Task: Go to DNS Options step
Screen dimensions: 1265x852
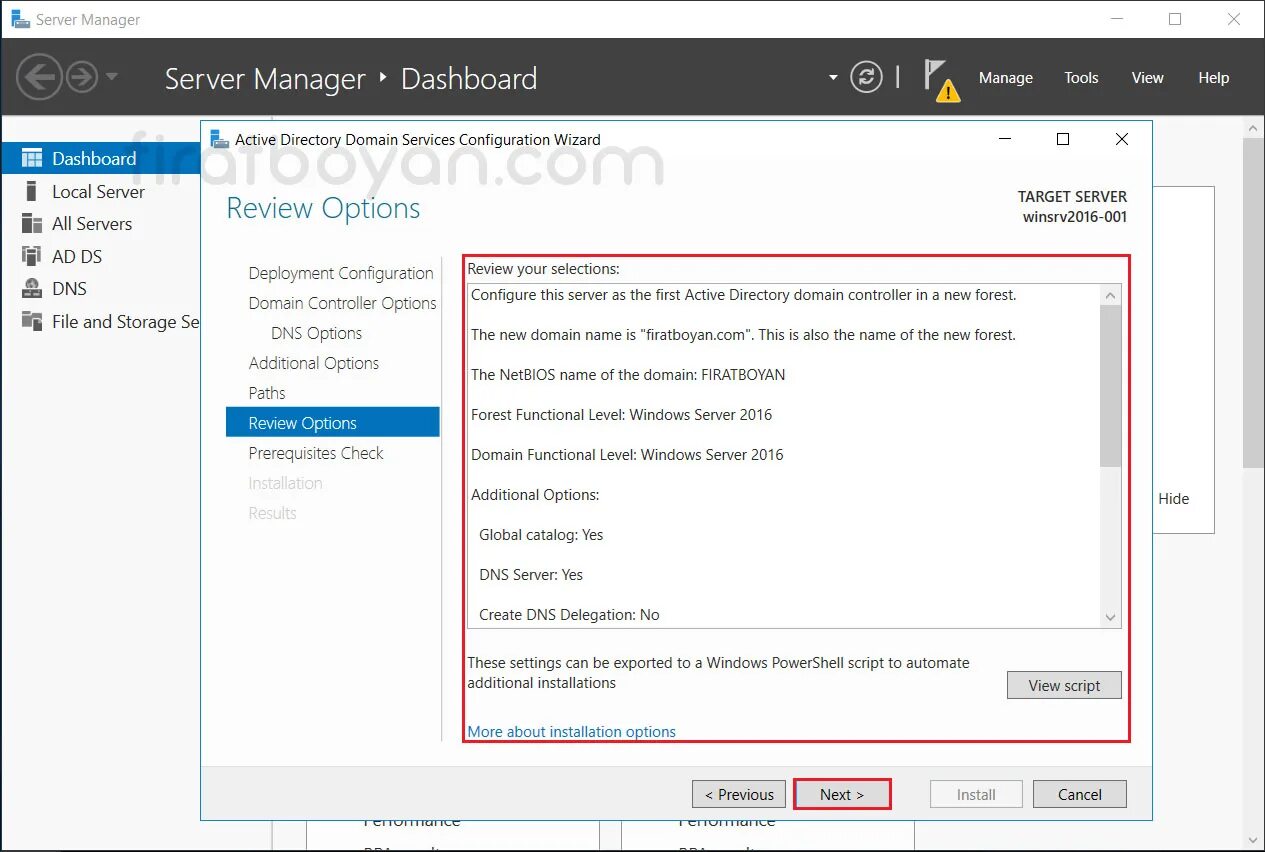Action: (316, 333)
